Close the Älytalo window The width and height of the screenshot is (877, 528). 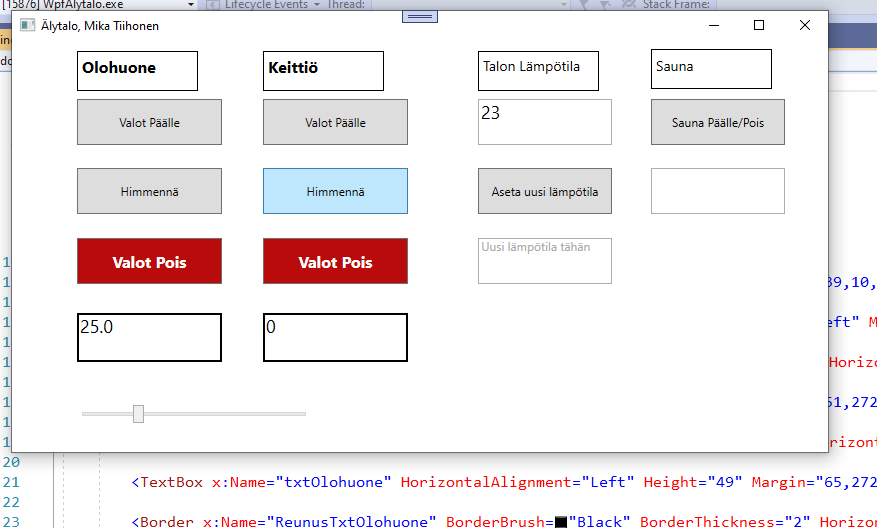point(805,25)
